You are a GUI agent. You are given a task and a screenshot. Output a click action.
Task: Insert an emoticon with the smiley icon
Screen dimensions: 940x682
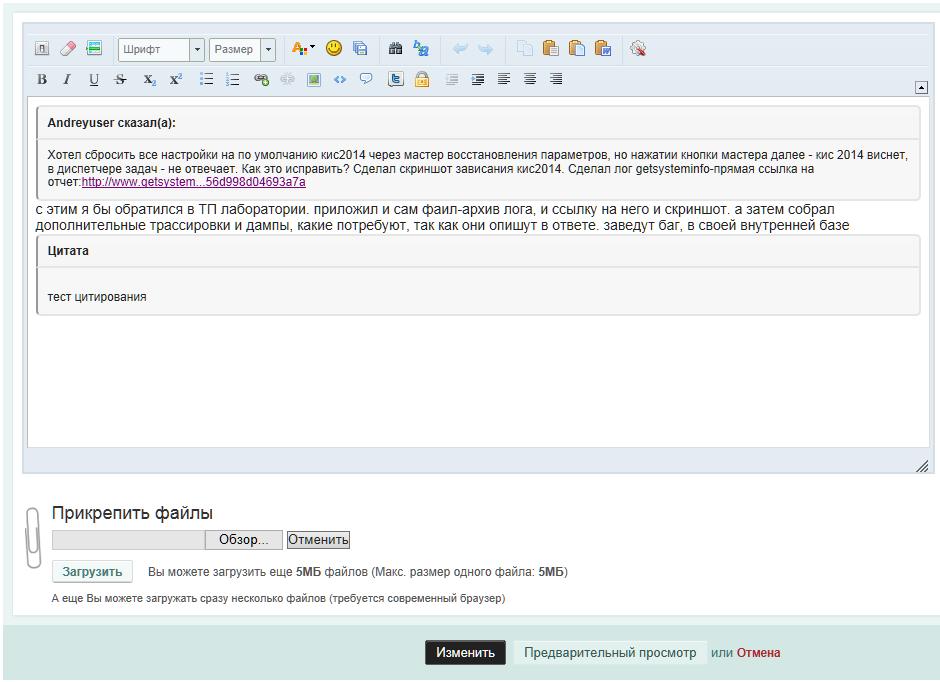(x=334, y=48)
